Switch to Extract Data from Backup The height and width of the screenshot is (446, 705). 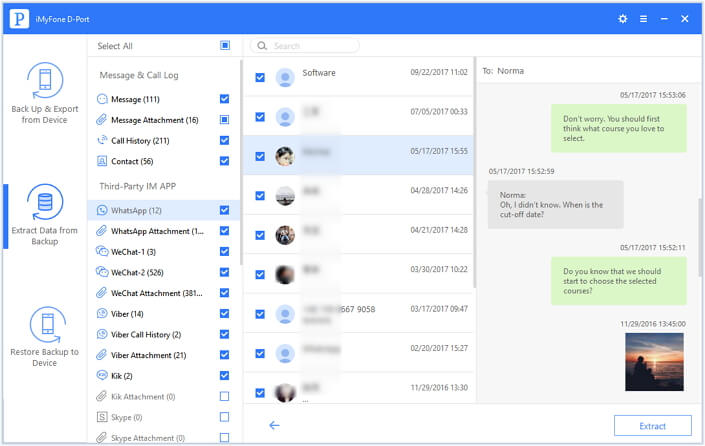(45, 215)
